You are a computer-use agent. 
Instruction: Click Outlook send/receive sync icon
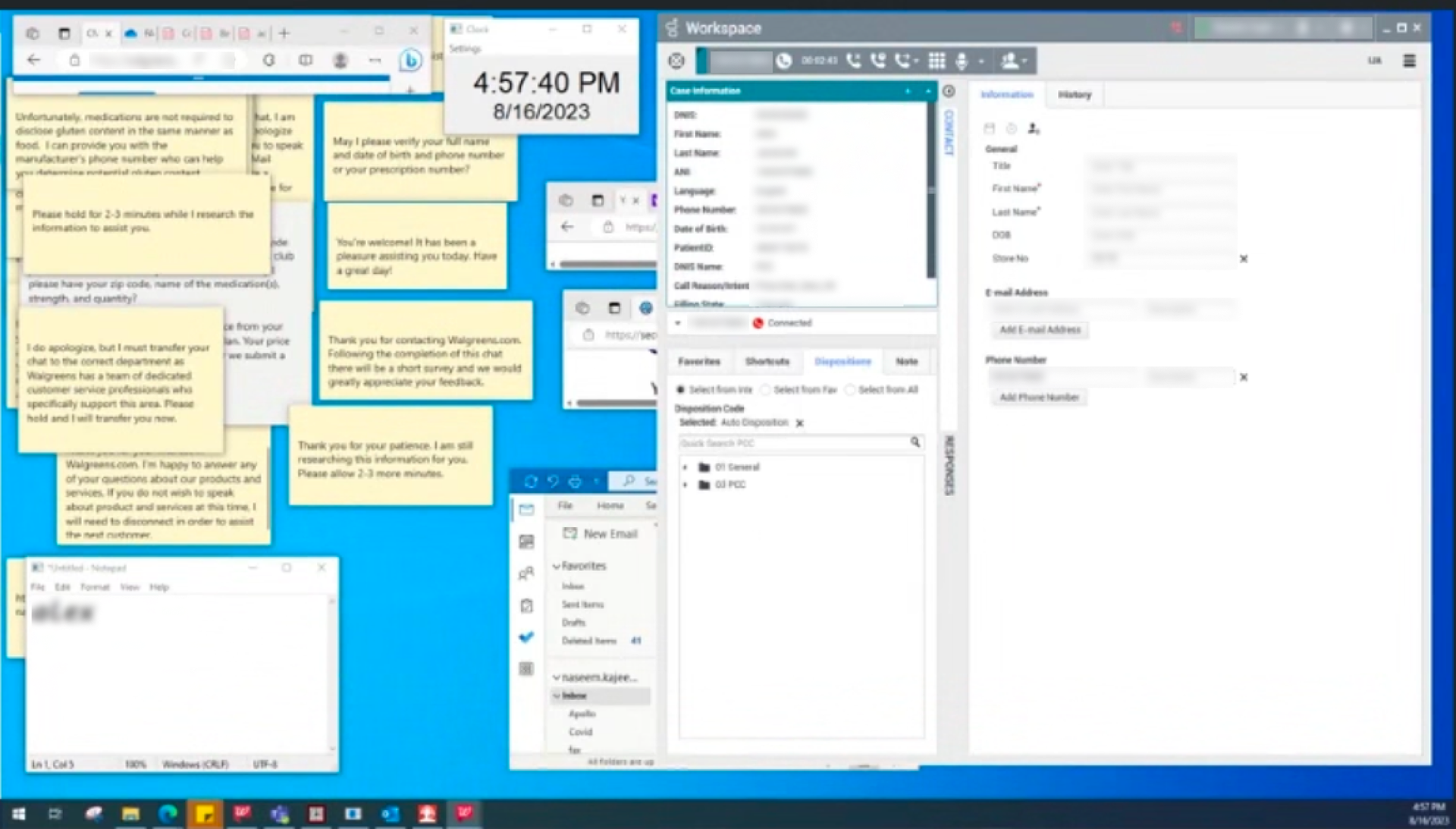click(531, 481)
